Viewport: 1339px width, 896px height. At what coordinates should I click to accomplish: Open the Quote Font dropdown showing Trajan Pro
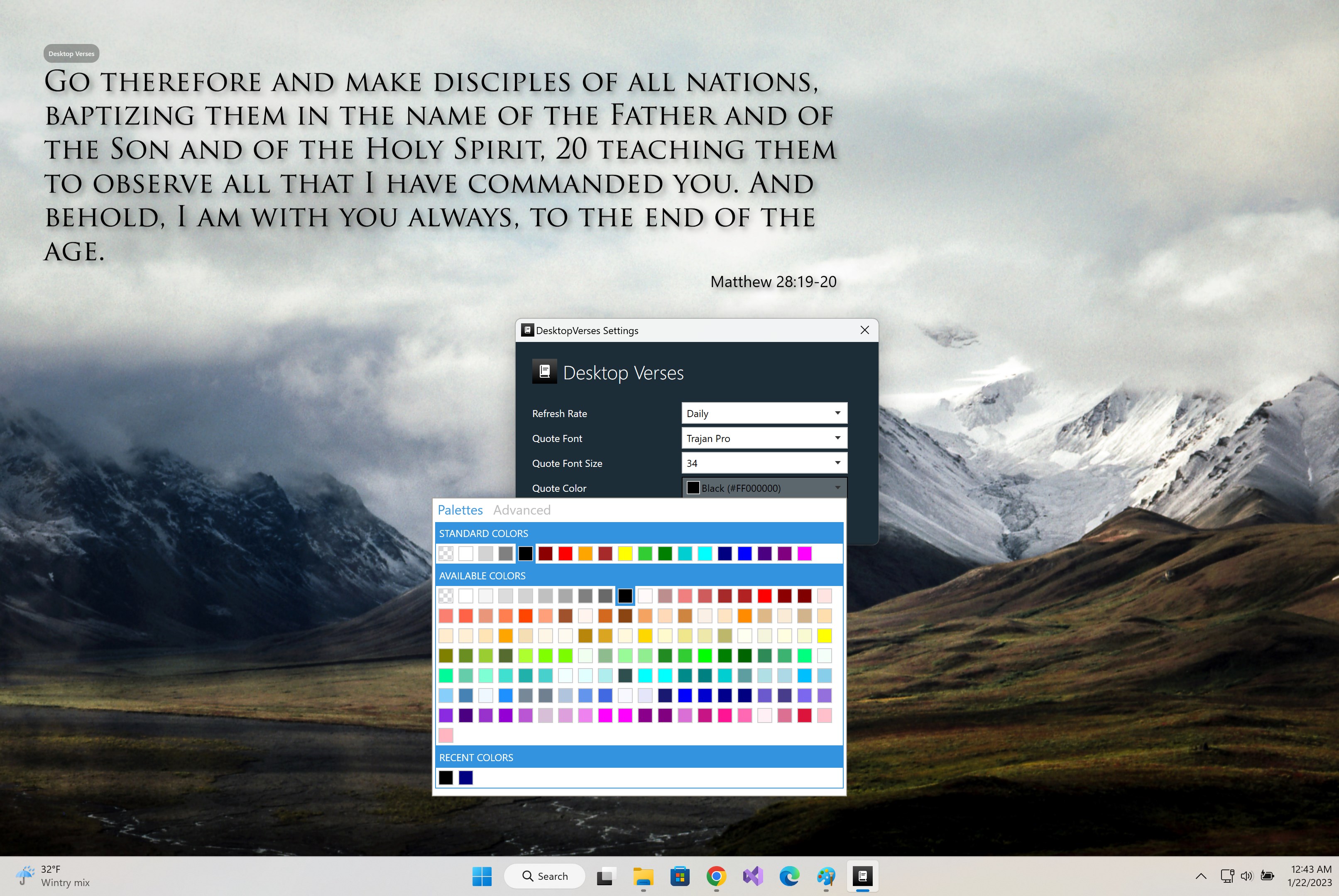[763, 438]
